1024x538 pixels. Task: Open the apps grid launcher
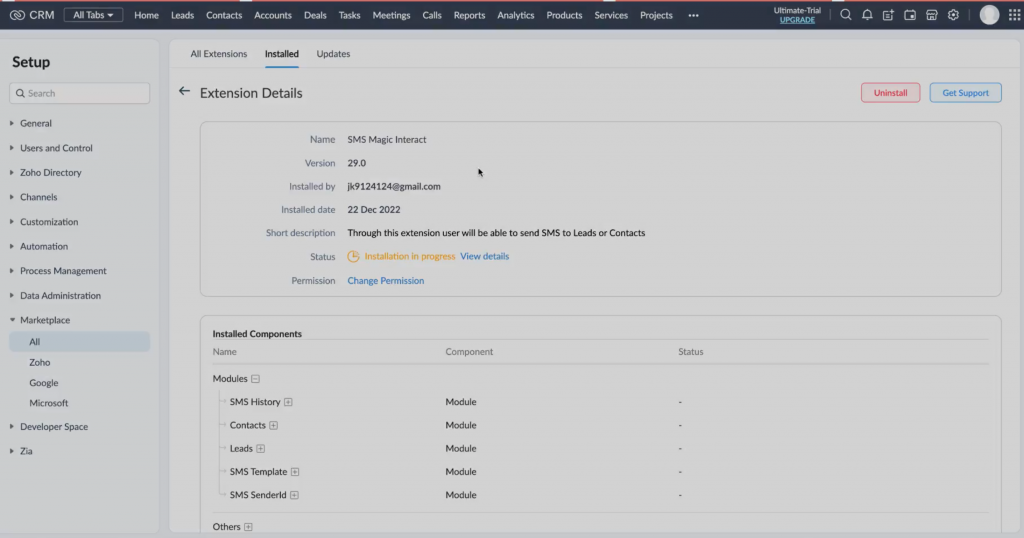coord(1014,14)
